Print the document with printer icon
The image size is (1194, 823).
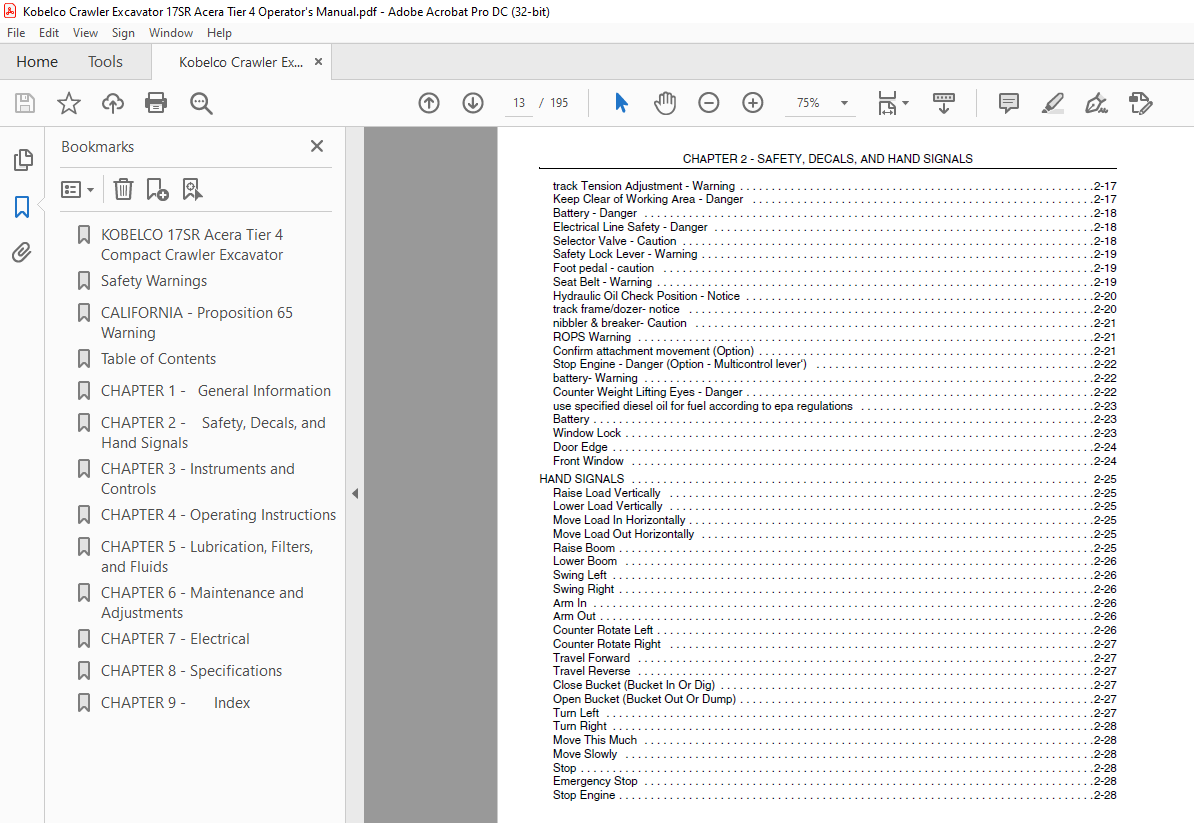[x=156, y=103]
